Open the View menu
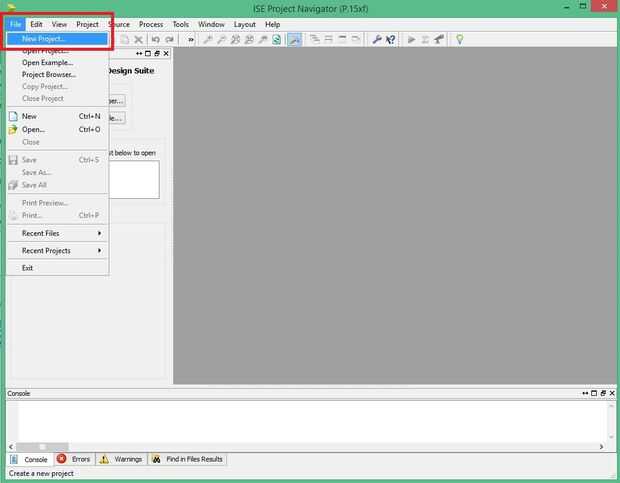Viewport: 620px width, 483px height. click(x=59, y=25)
